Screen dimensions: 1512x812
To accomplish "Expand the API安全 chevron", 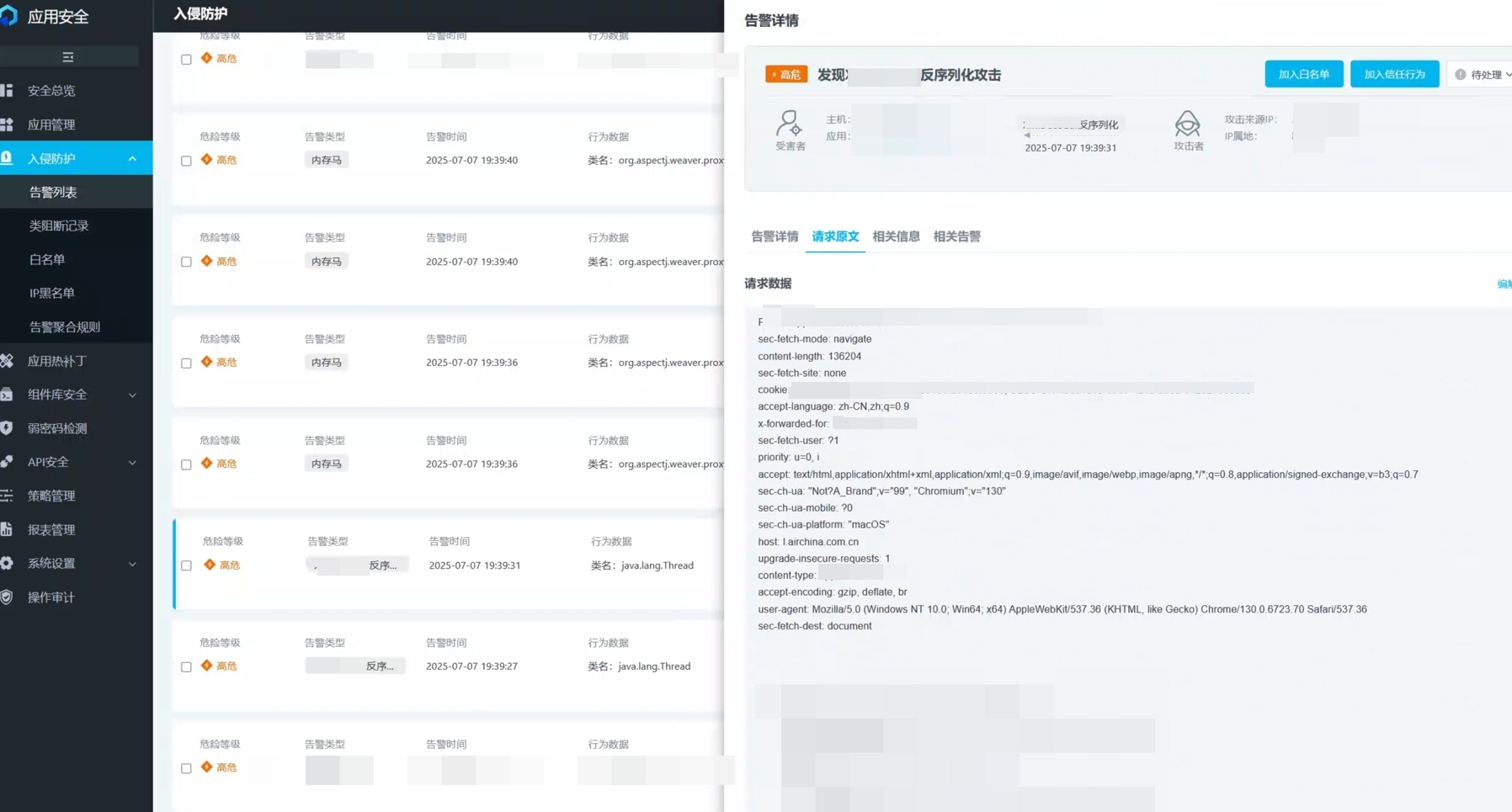I will [132, 462].
